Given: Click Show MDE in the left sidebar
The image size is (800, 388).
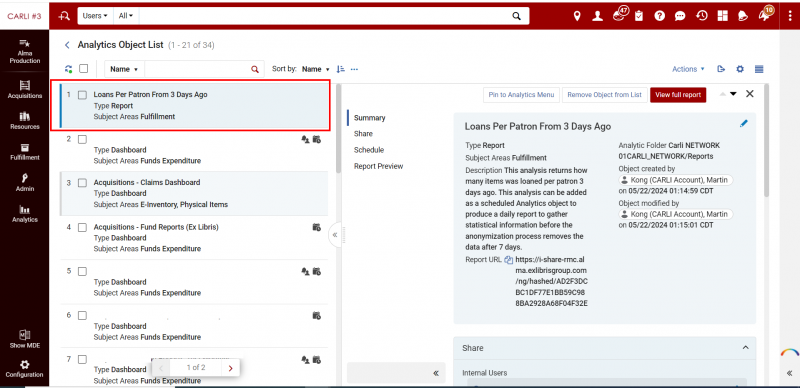Looking at the screenshot, I should coord(24,339).
